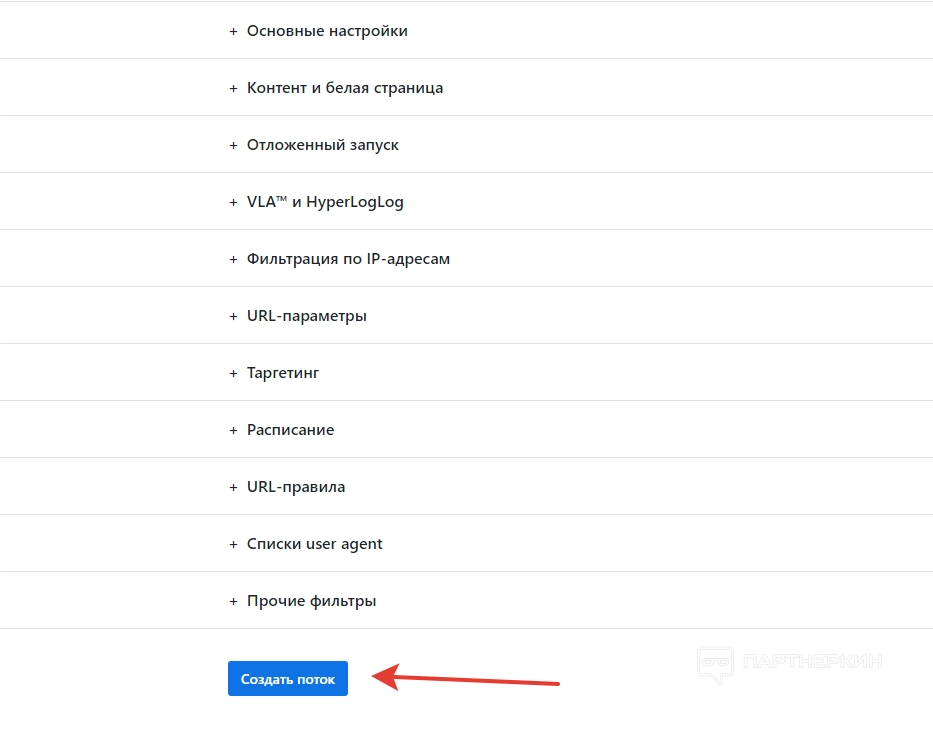This screenshot has width=933, height=737.
Task: Click the plus icon beside Таргетинг
Action: pyautogui.click(x=234, y=373)
